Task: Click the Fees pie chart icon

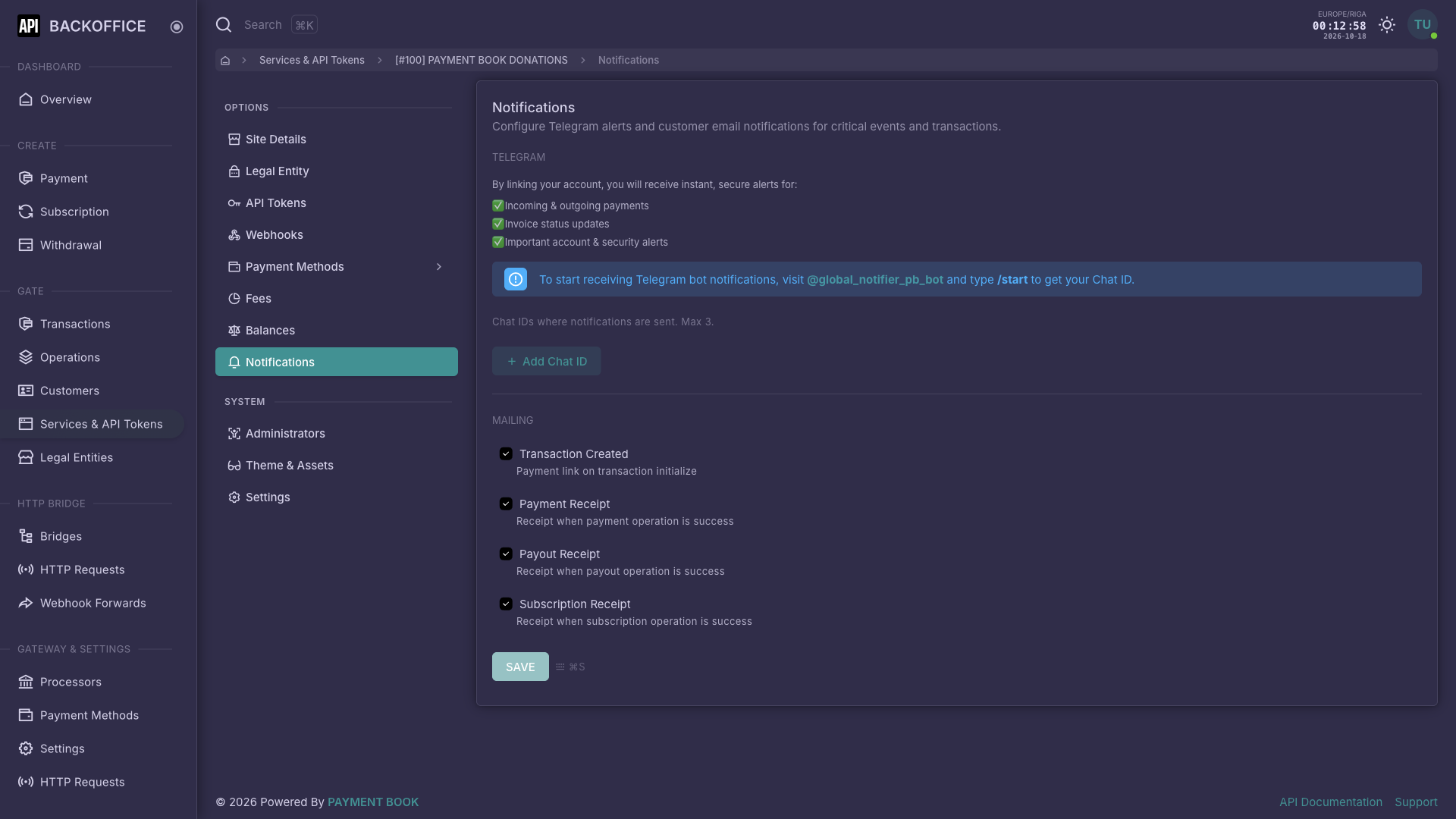Action: (234, 299)
